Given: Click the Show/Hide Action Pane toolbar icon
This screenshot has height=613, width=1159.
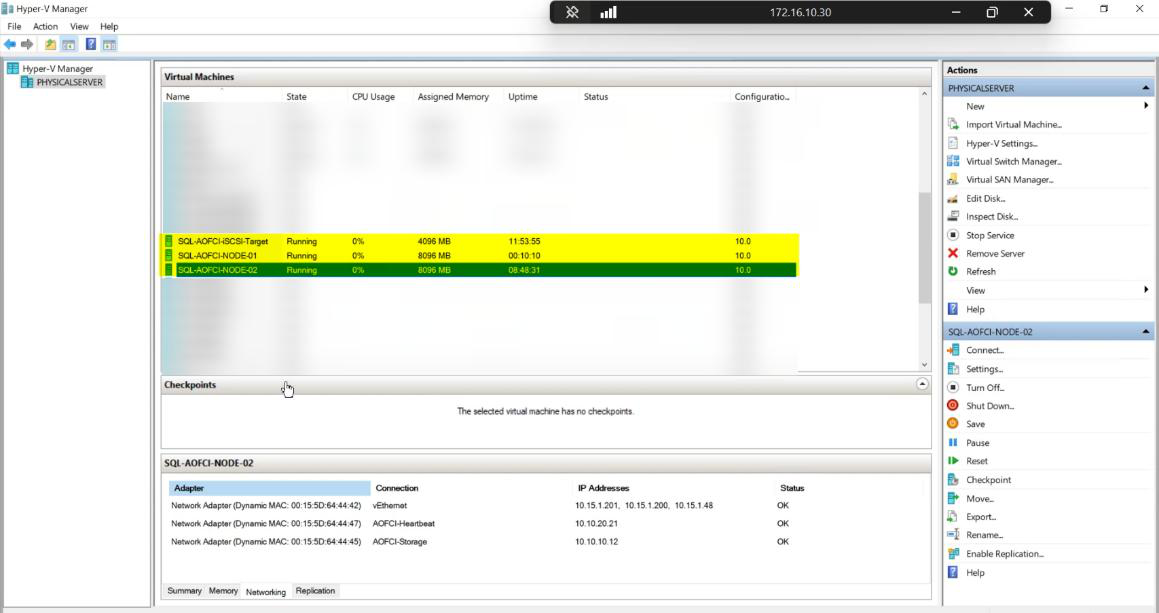Looking at the screenshot, I should [109, 44].
